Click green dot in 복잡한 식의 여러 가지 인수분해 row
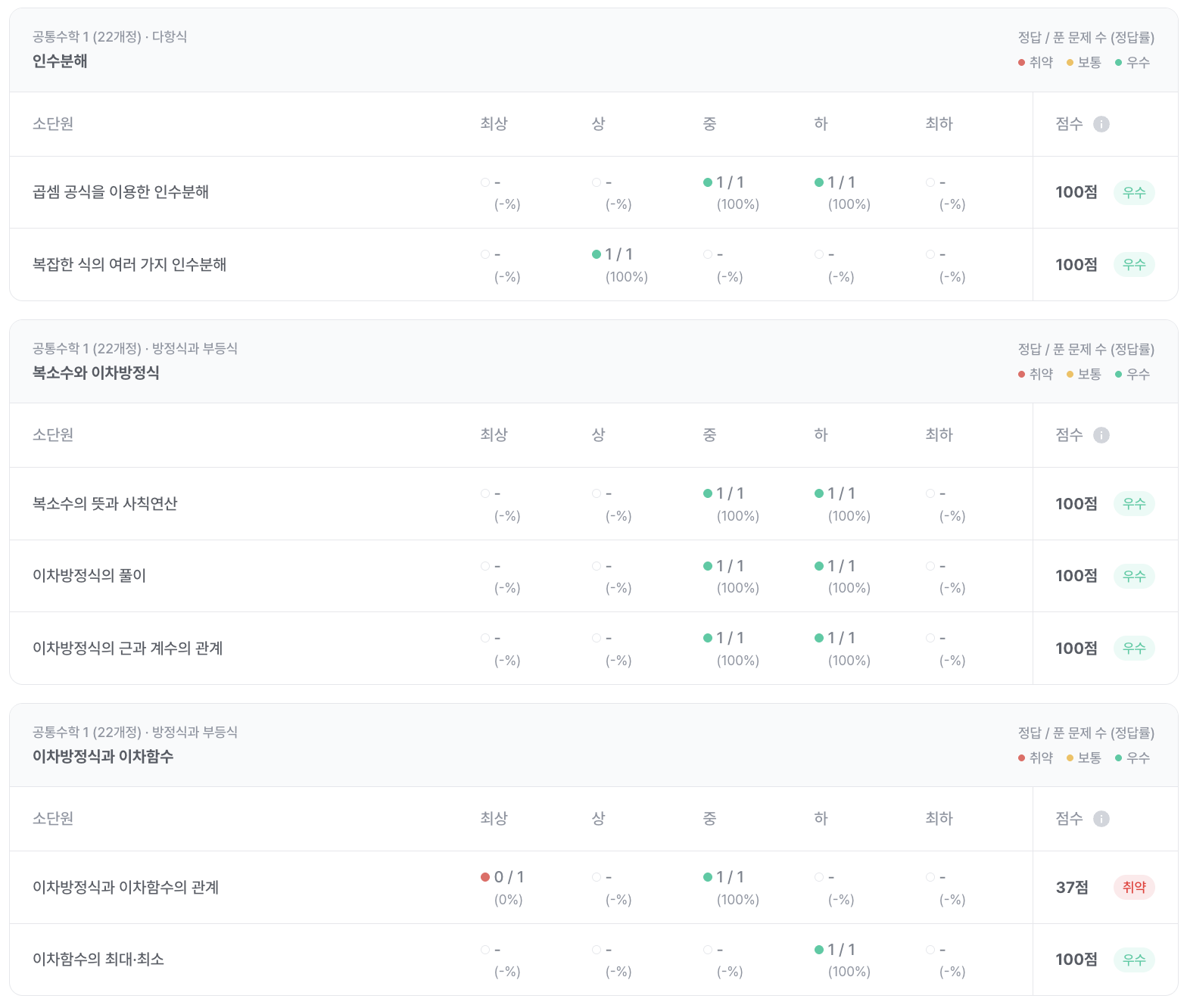This screenshot has width=1187, height=1008. click(597, 254)
